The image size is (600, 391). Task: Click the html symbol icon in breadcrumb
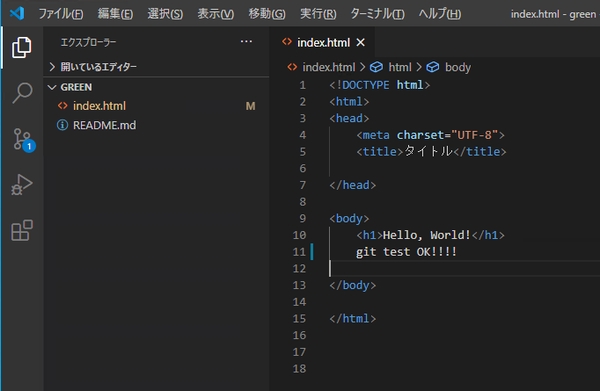(376, 67)
